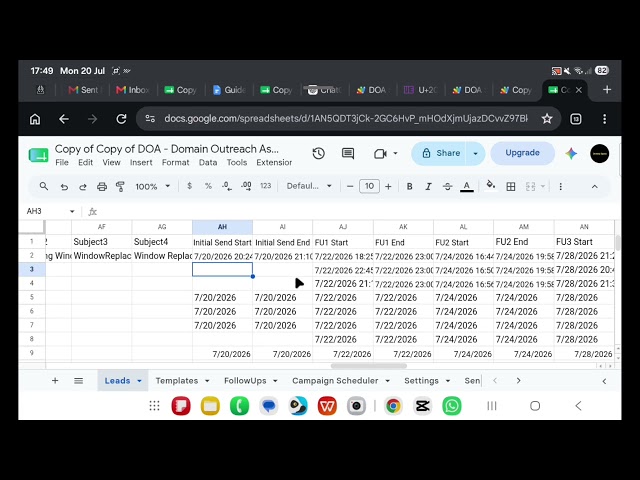Toggle bold formatting

(409, 187)
